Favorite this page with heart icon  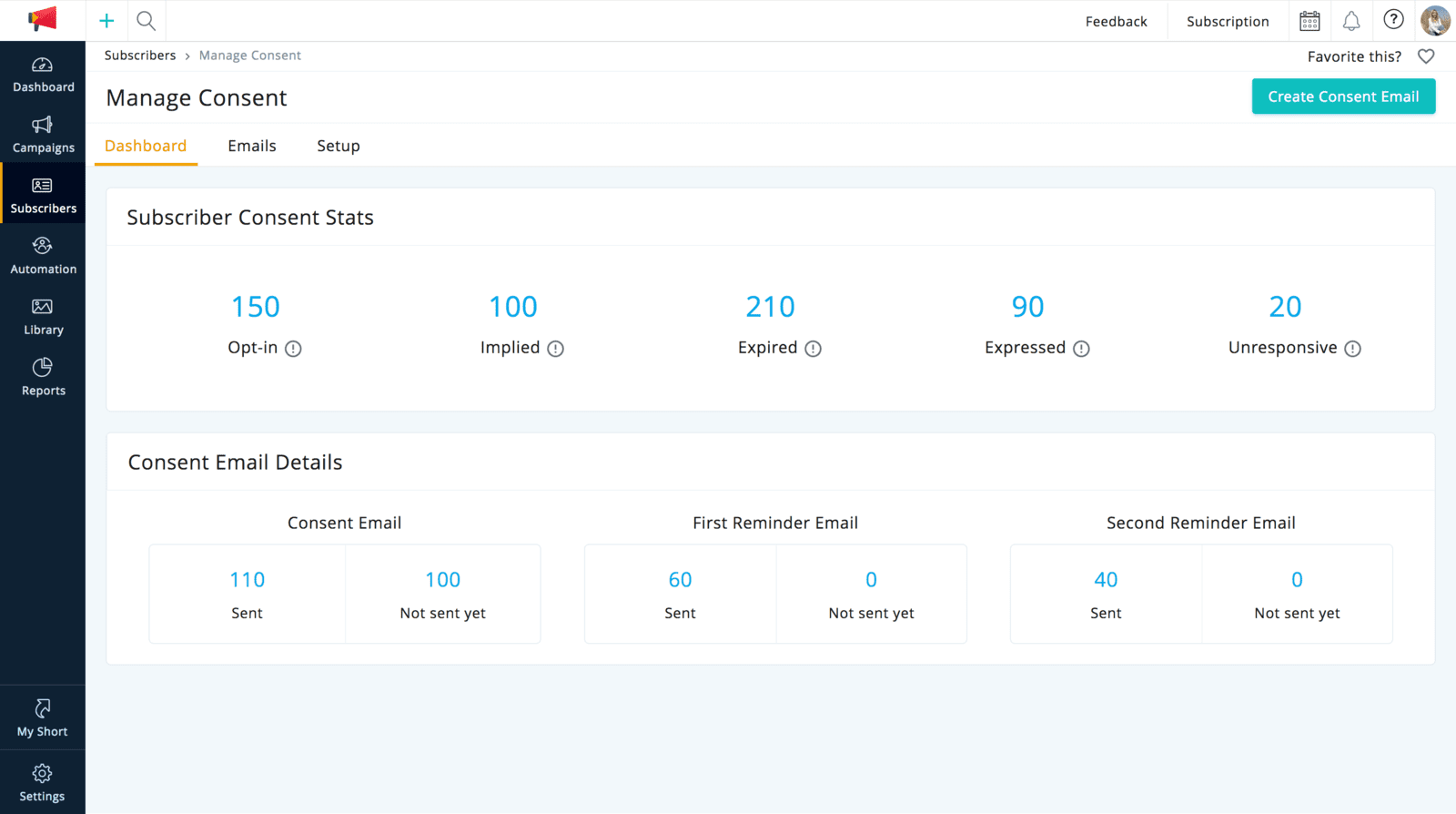coord(1426,56)
